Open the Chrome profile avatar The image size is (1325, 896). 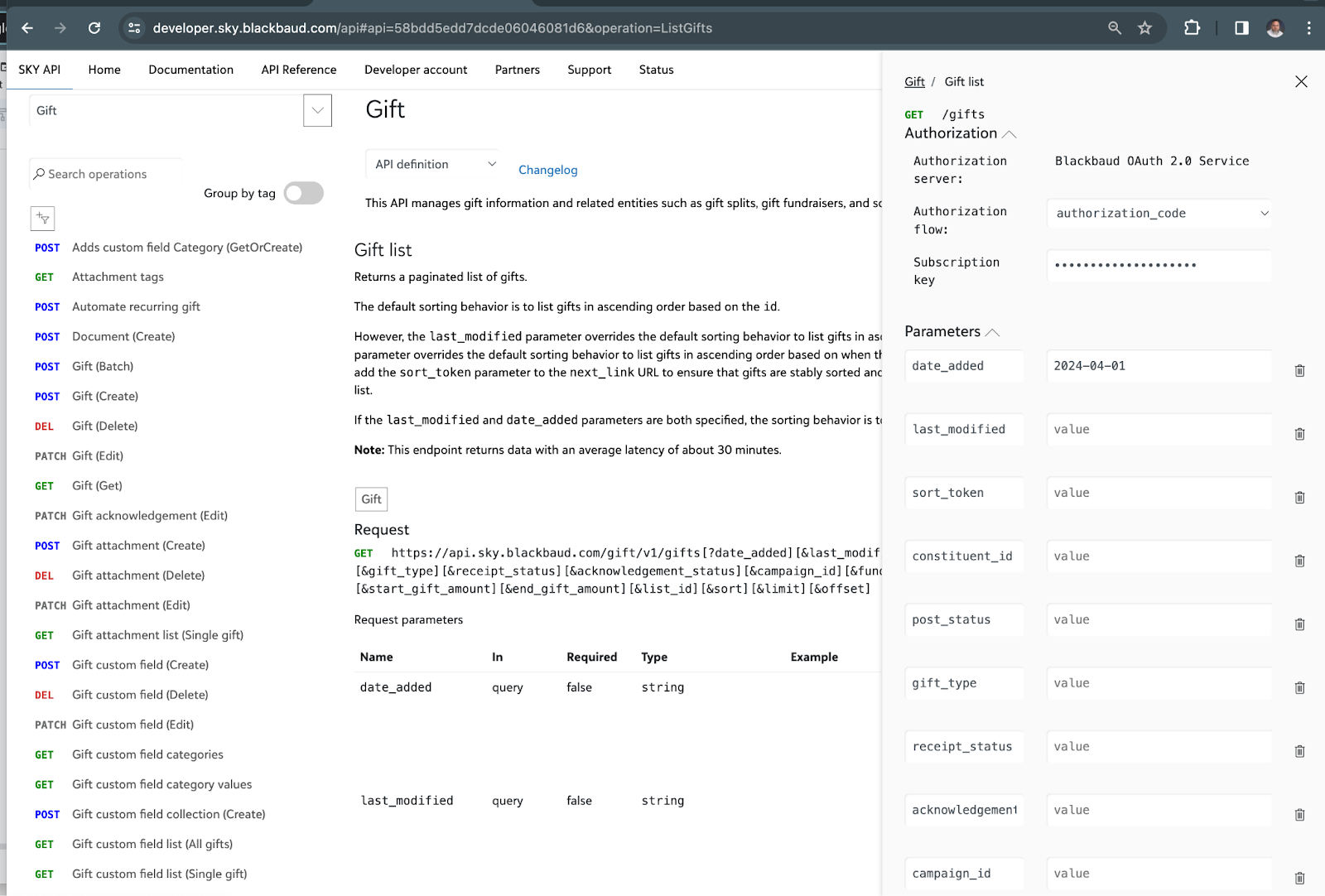point(1275,28)
